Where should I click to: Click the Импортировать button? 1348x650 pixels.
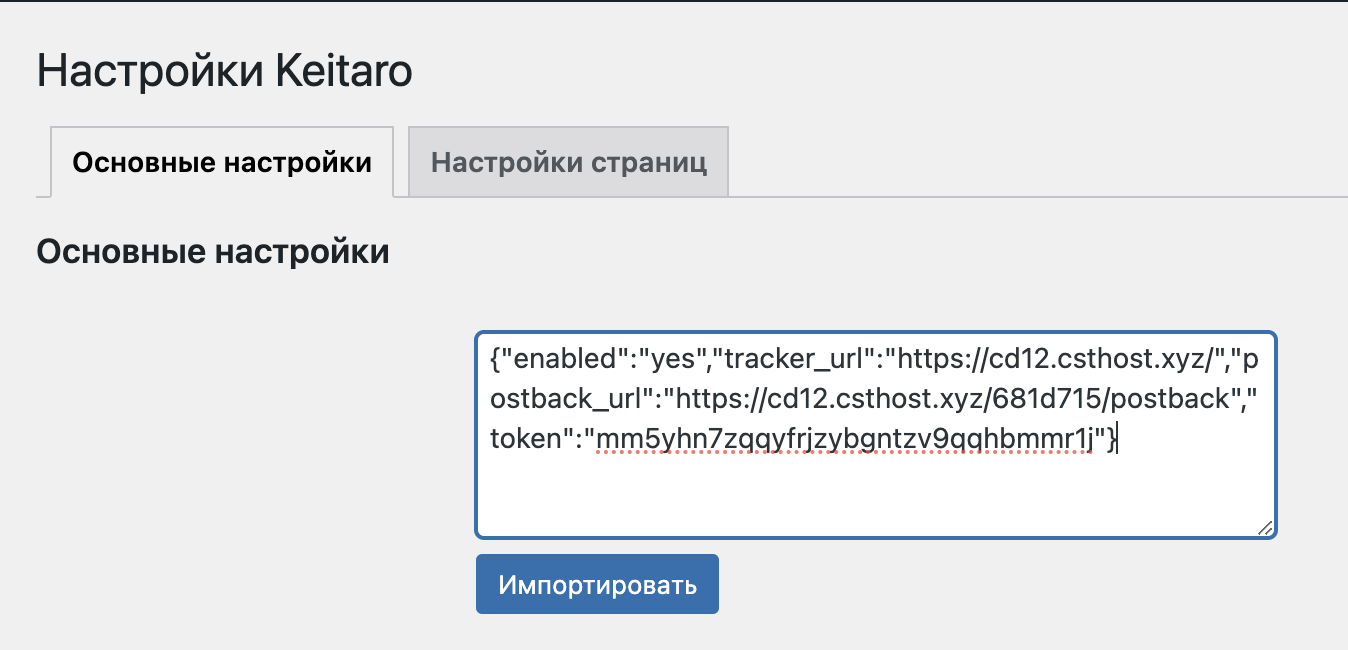pos(597,584)
